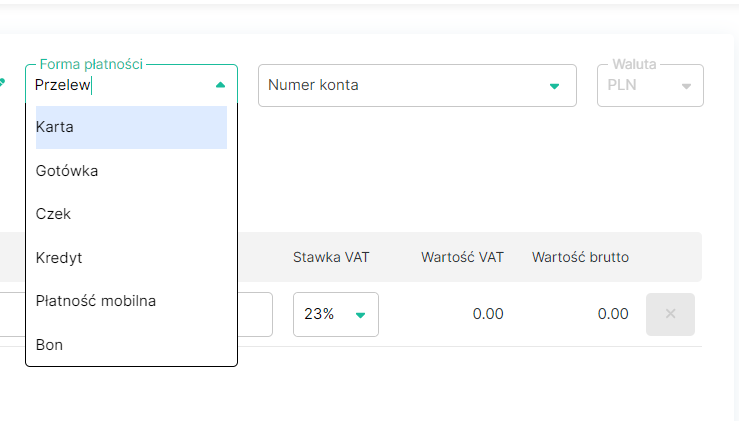This screenshot has height=421, width=739.
Task: Click the Forma płatności text field
Action: coord(115,86)
